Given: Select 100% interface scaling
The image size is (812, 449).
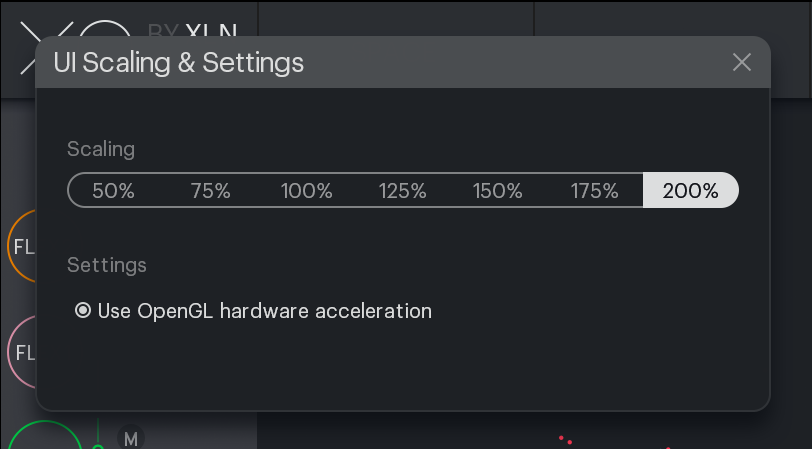Looking at the screenshot, I should pyautogui.click(x=307, y=191).
